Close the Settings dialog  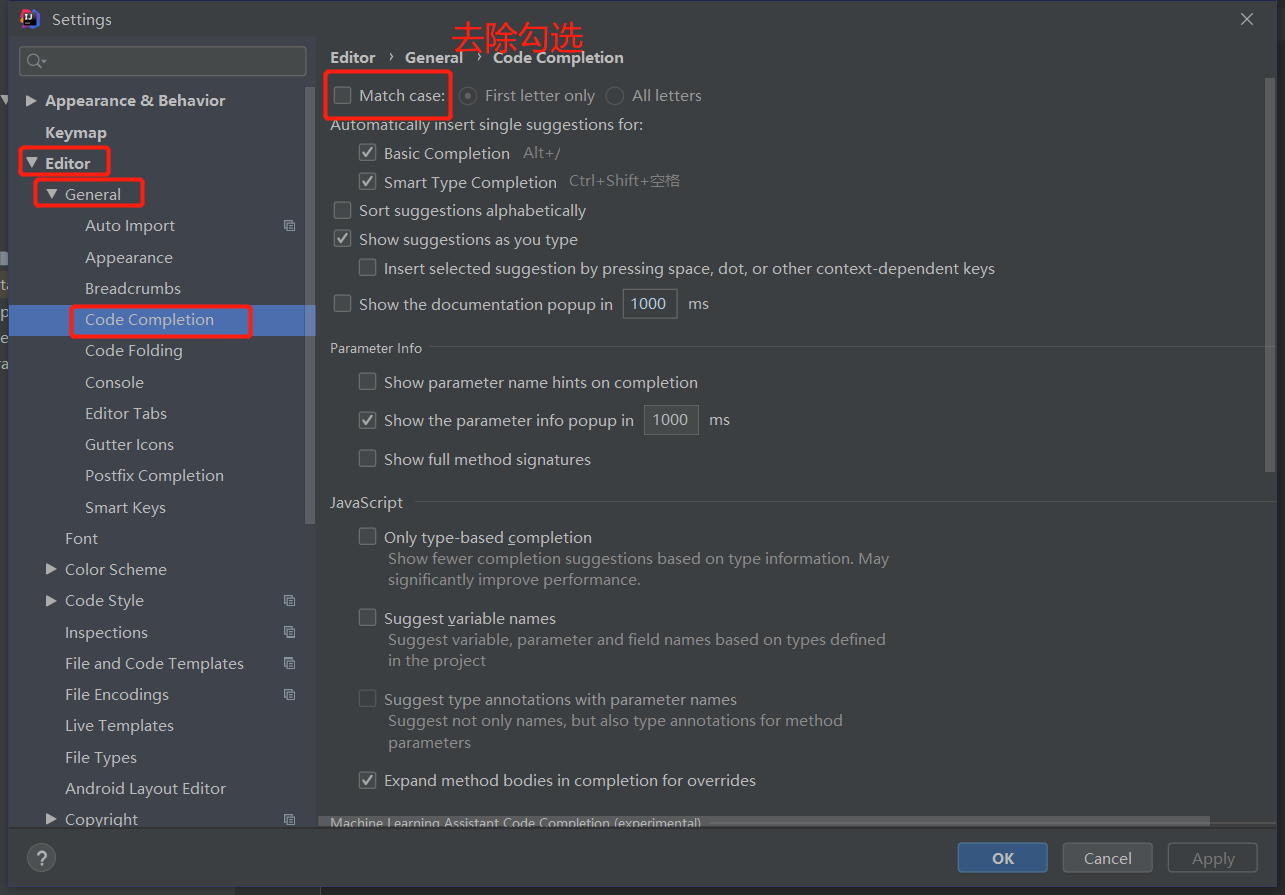pos(1247,19)
